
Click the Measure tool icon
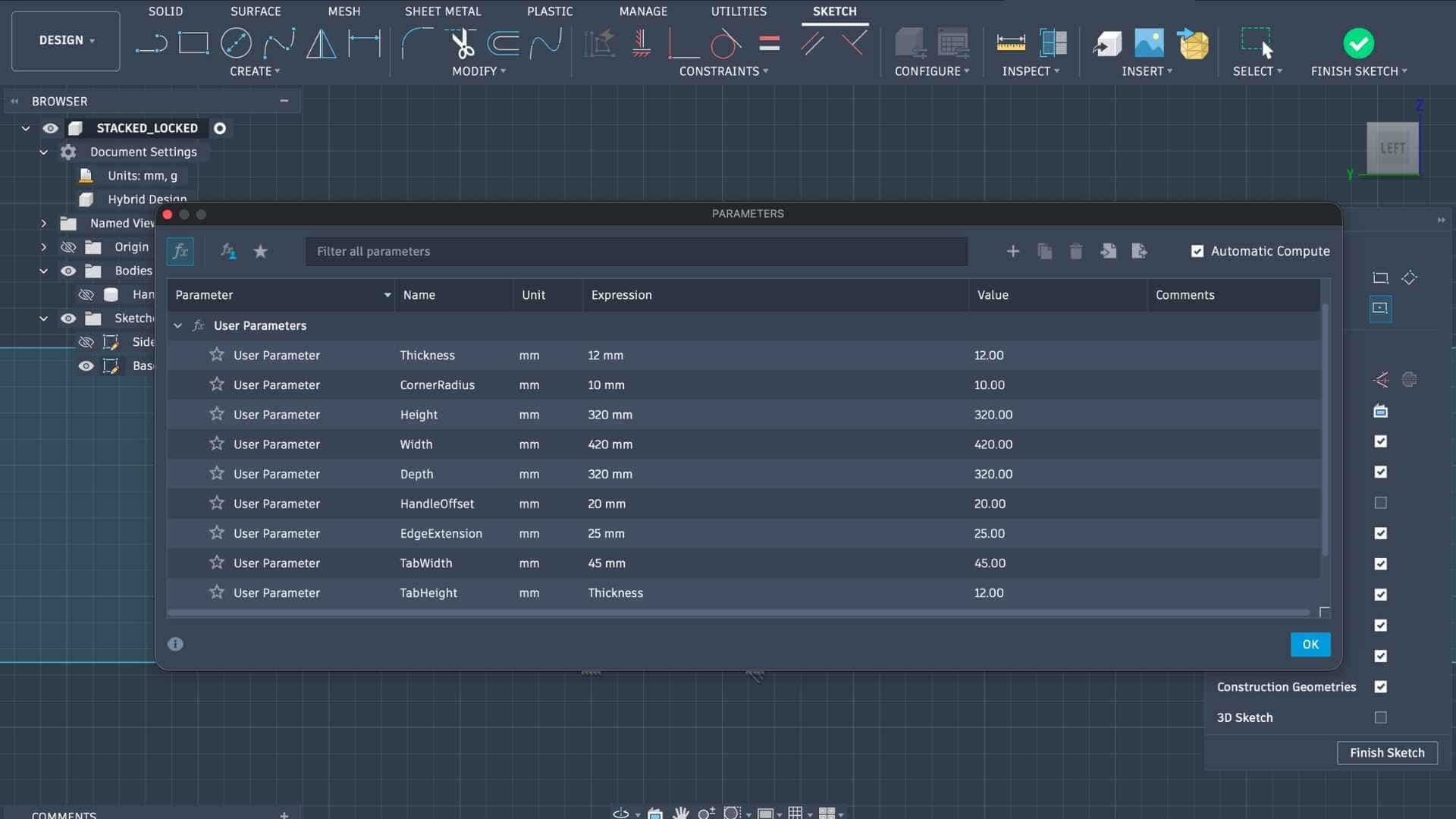1010,43
